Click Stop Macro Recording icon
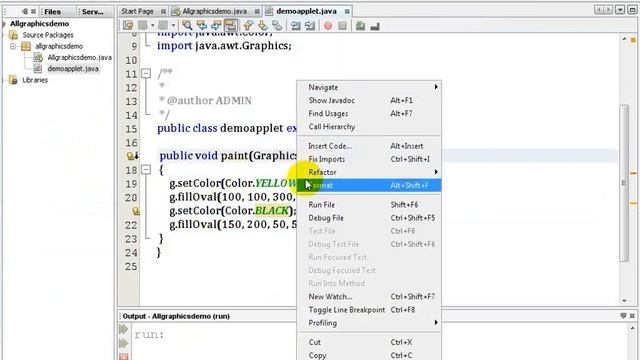640x360 pixels. pos(342,26)
